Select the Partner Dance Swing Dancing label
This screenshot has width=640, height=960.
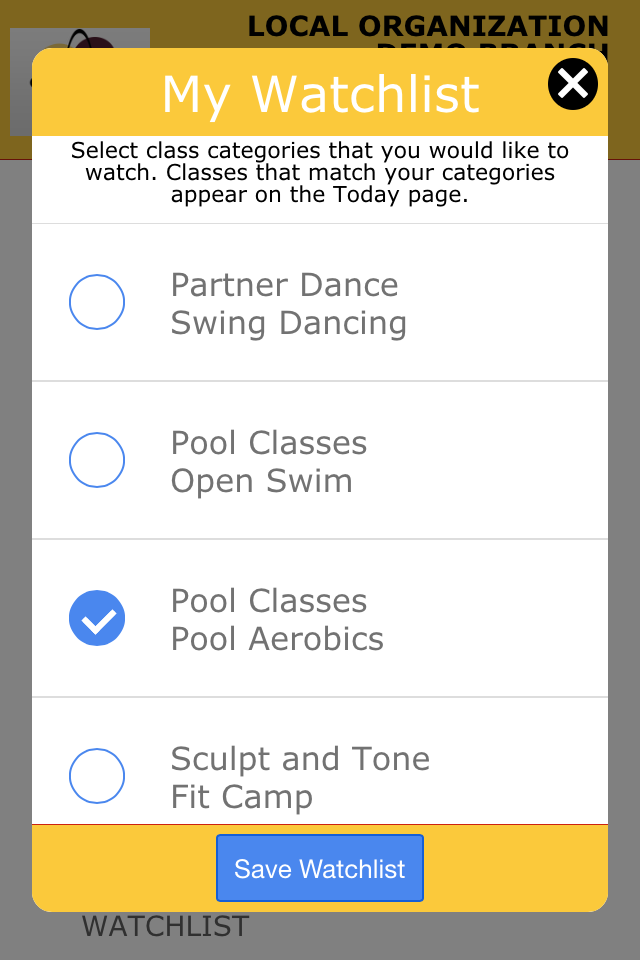point(288,304)
